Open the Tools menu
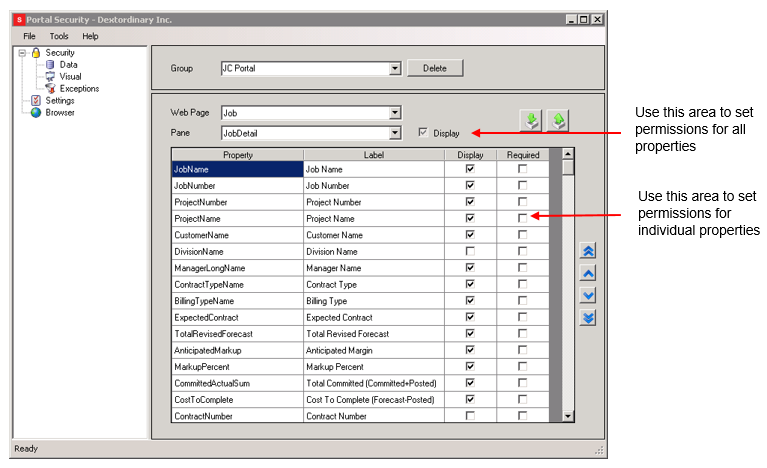 (x=59, y=36)
